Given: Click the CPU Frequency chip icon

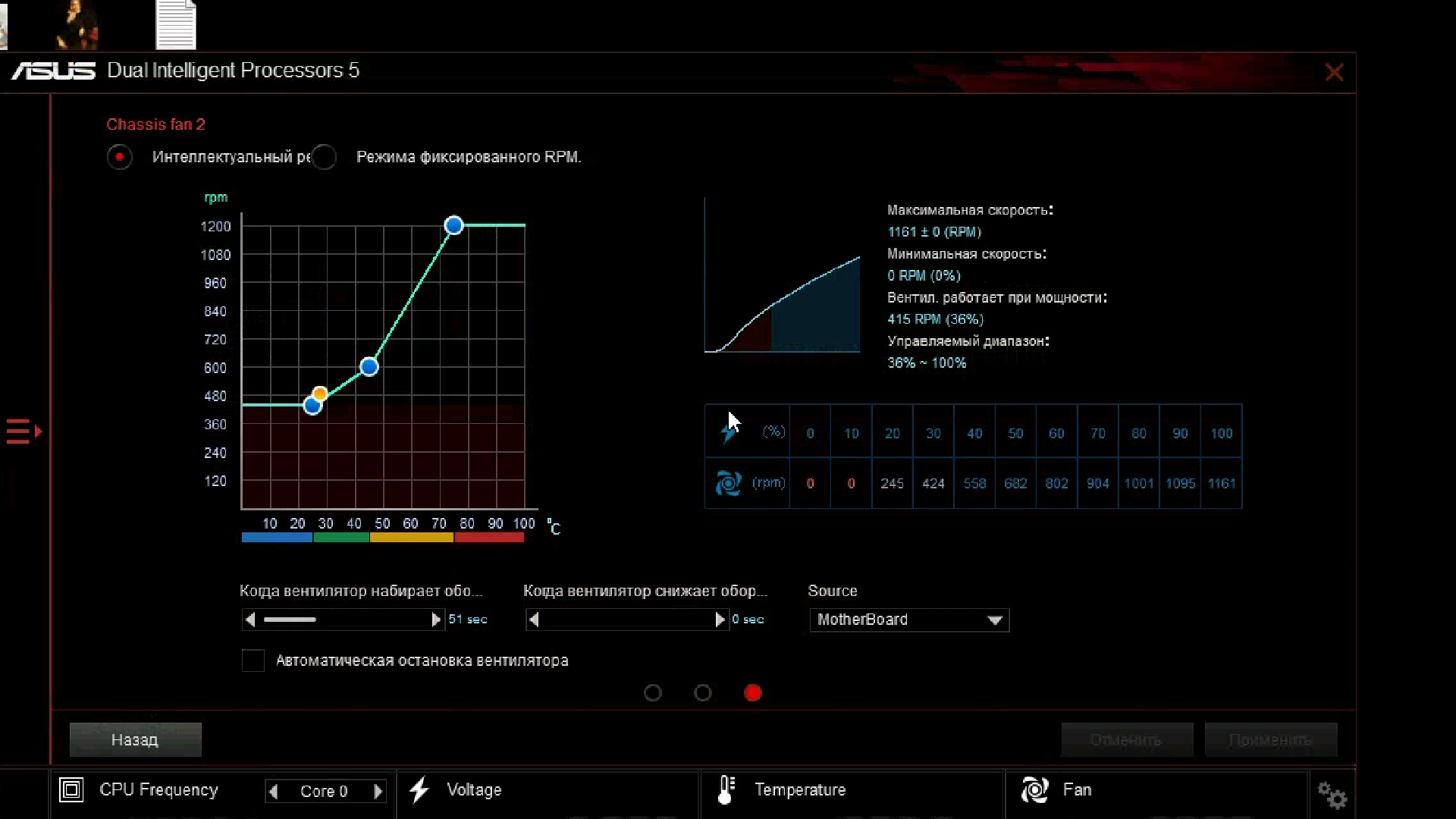Looking at the screenshot, I should click(x=71, y=790).
